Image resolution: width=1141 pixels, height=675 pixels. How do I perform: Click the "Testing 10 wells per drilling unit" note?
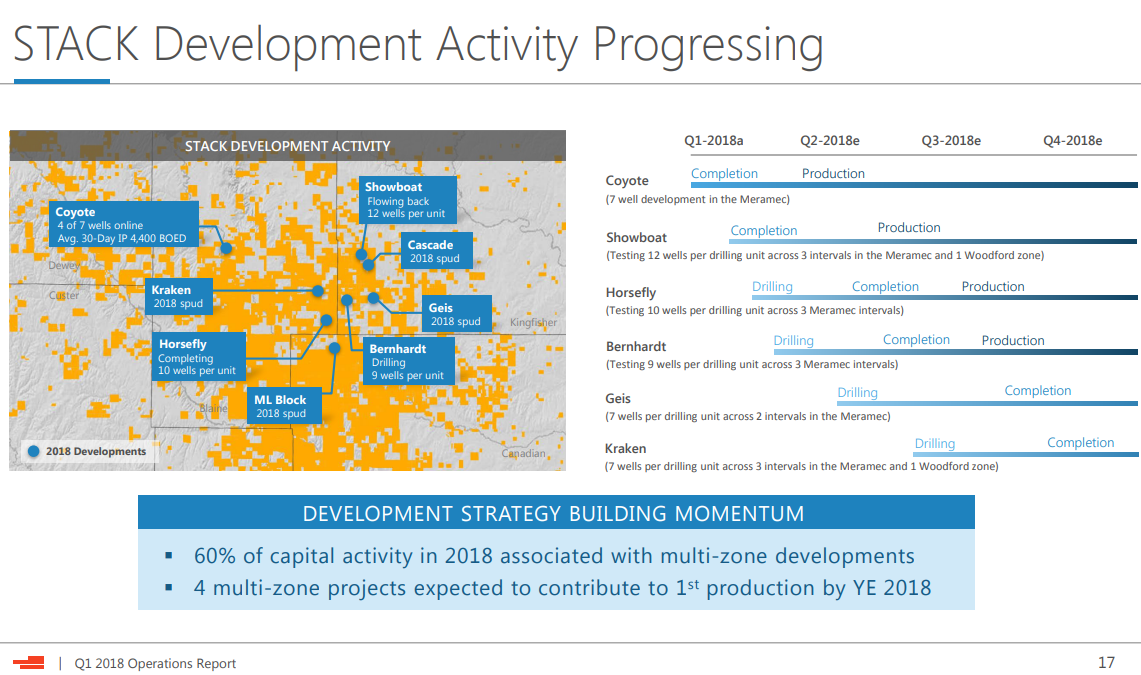(755, 311)
